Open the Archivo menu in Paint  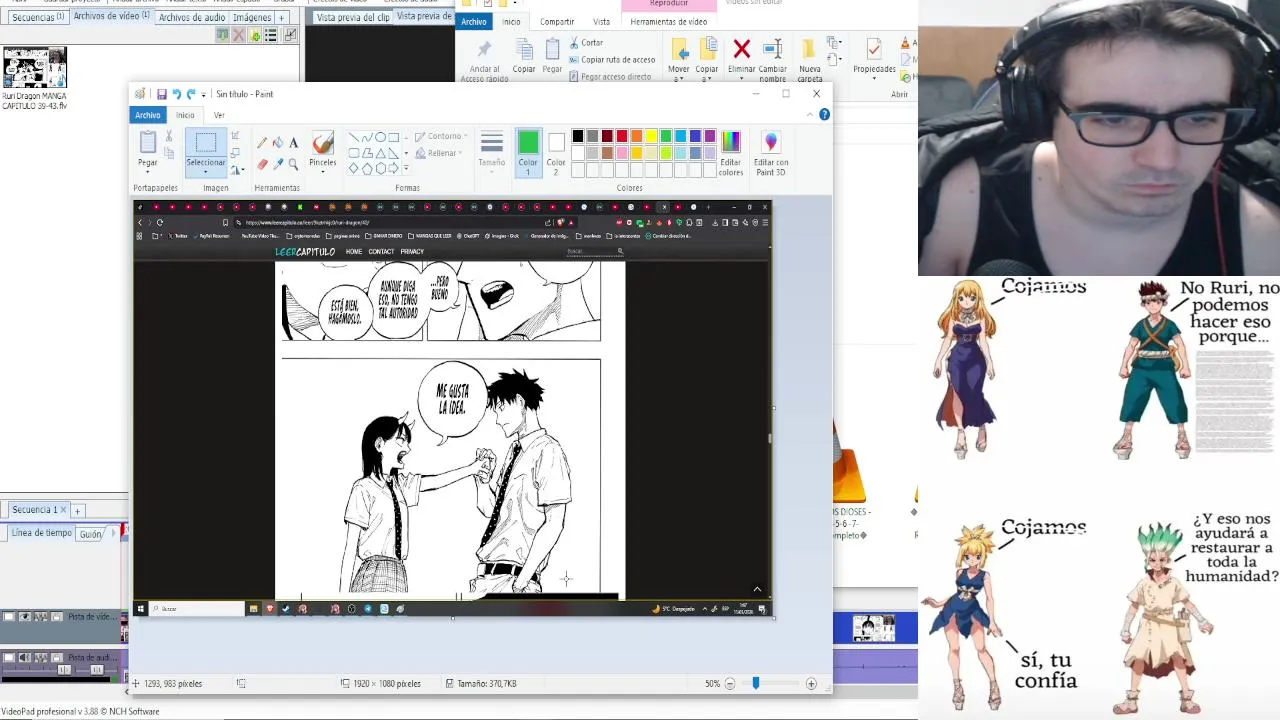[x=148, y=115]
